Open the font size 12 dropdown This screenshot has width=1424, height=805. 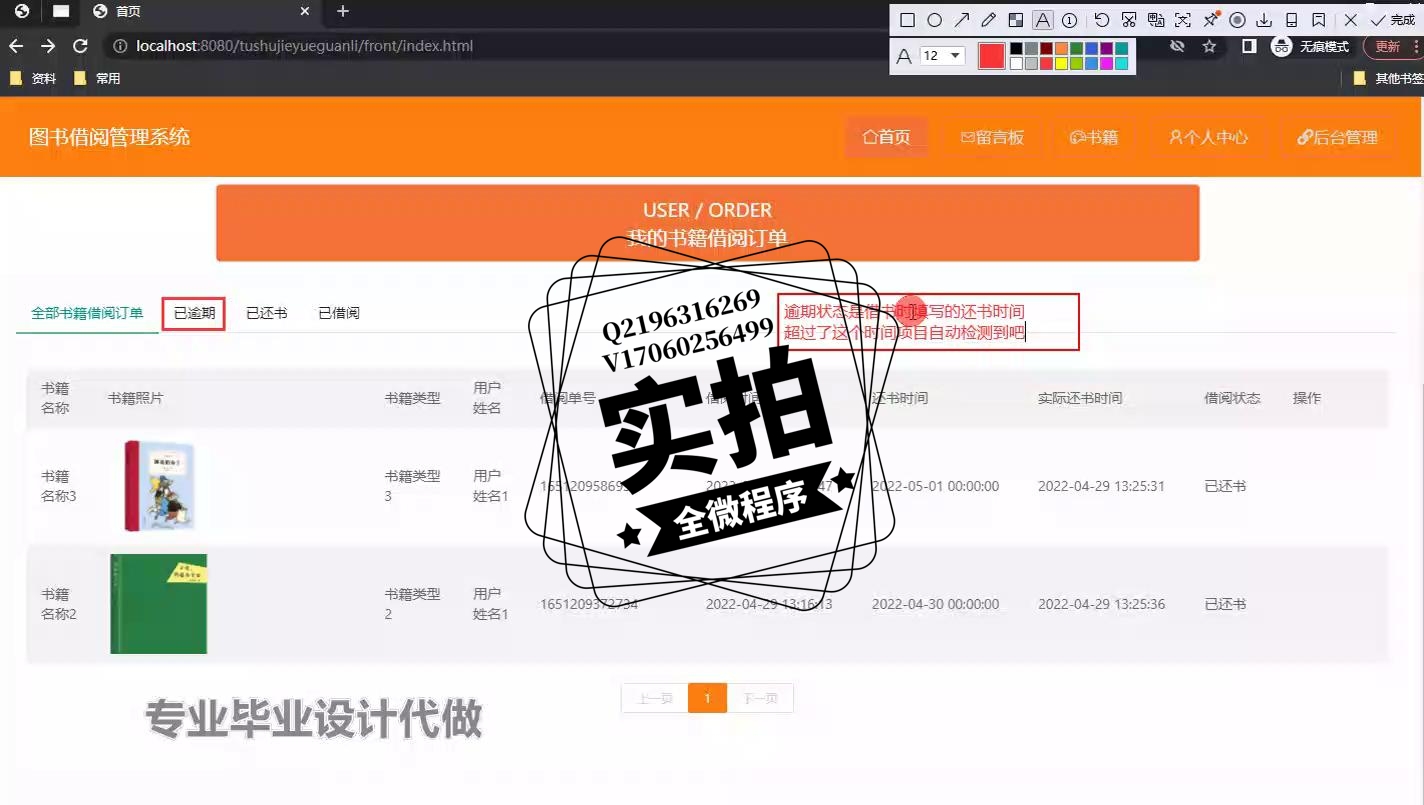pos(942,56)
